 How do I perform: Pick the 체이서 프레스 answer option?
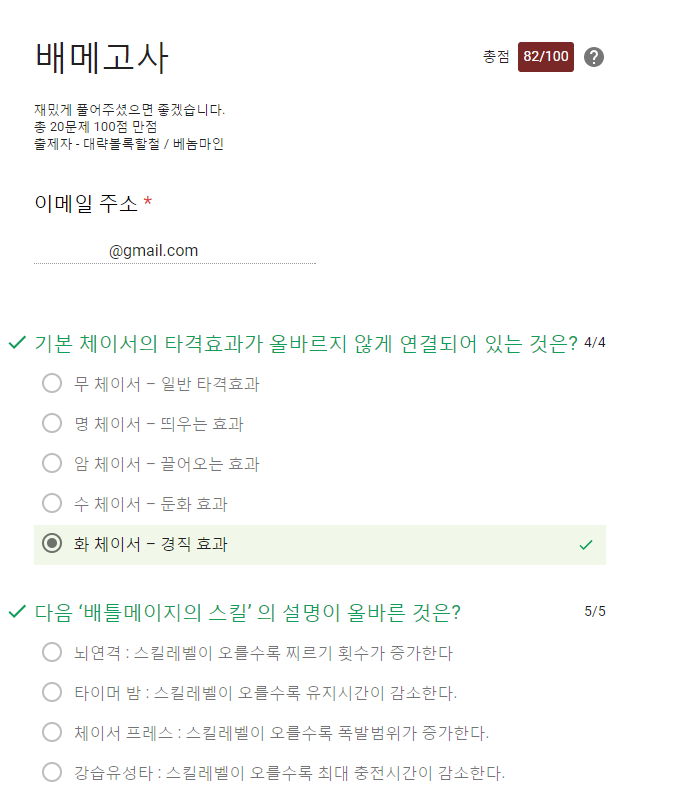point(53,732)
